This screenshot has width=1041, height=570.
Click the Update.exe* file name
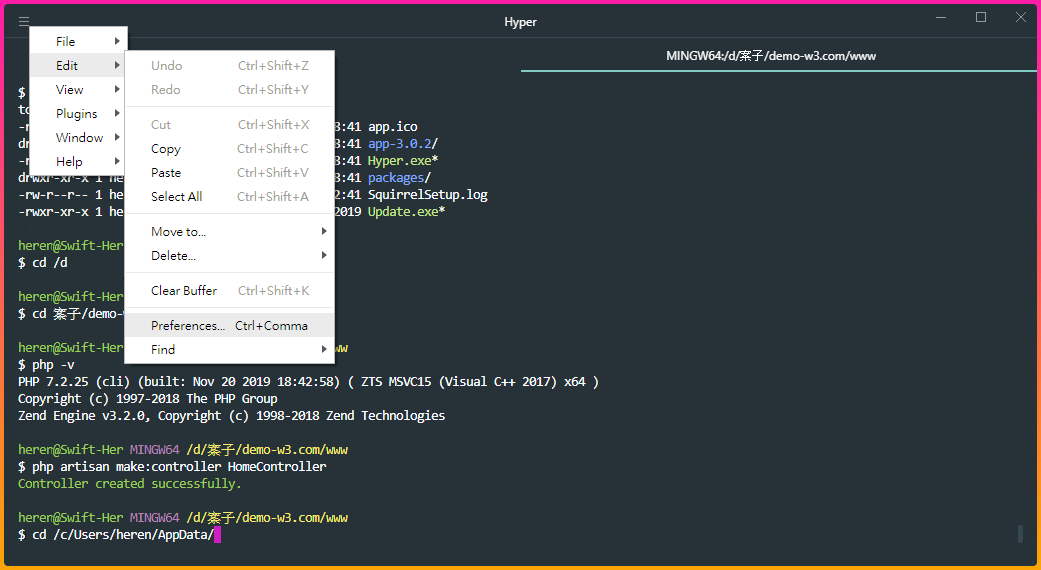point(406,212)
